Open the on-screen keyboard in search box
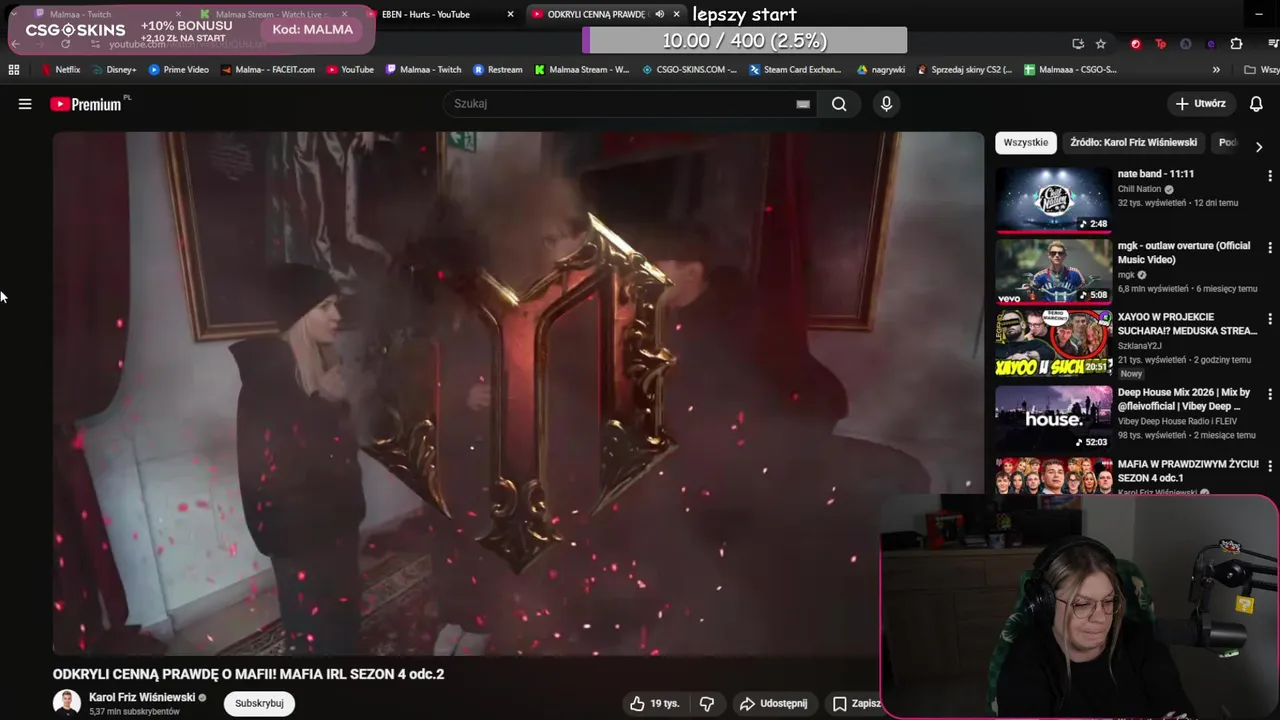 tap(803, 104)
